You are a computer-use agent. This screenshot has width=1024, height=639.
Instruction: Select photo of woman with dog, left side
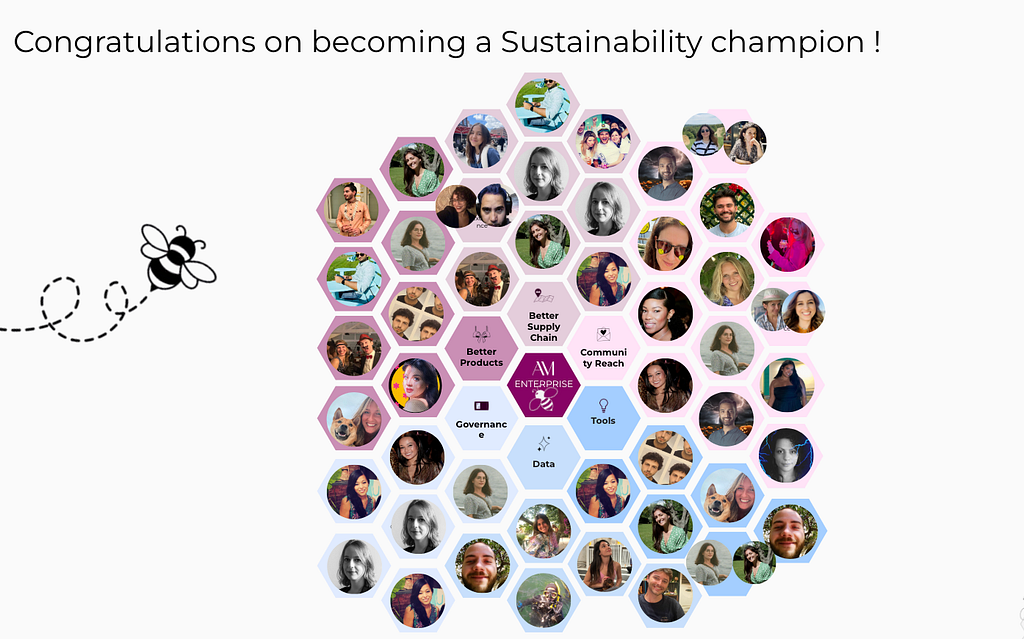click(x=353, y=419)
